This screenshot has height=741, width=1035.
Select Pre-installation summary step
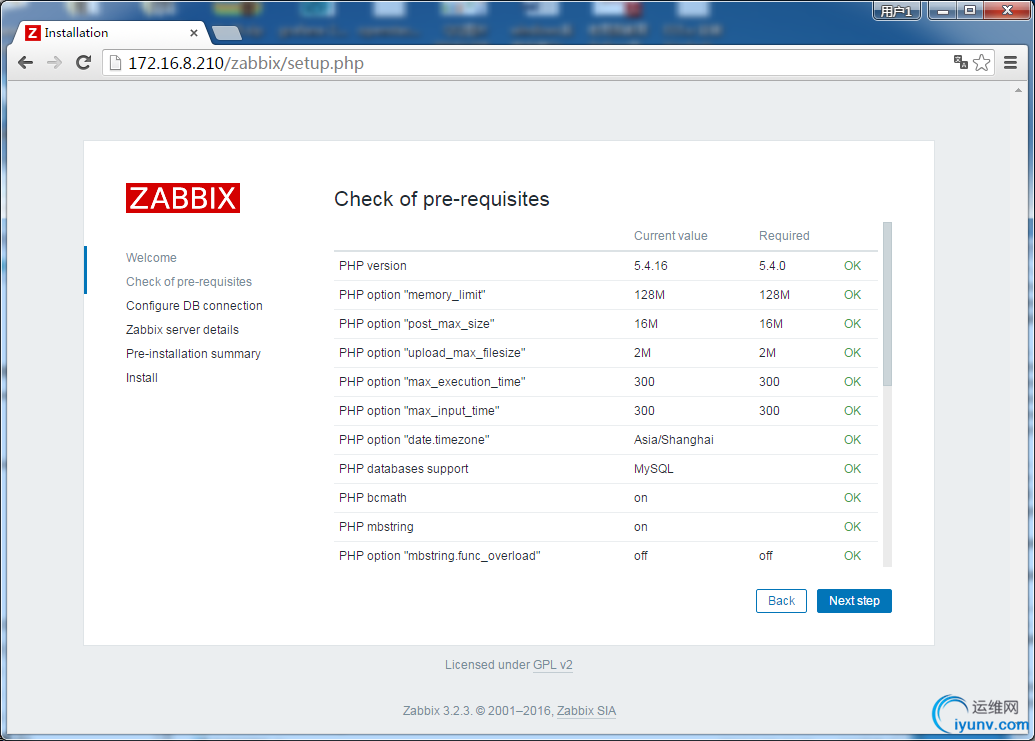[193, 354]
